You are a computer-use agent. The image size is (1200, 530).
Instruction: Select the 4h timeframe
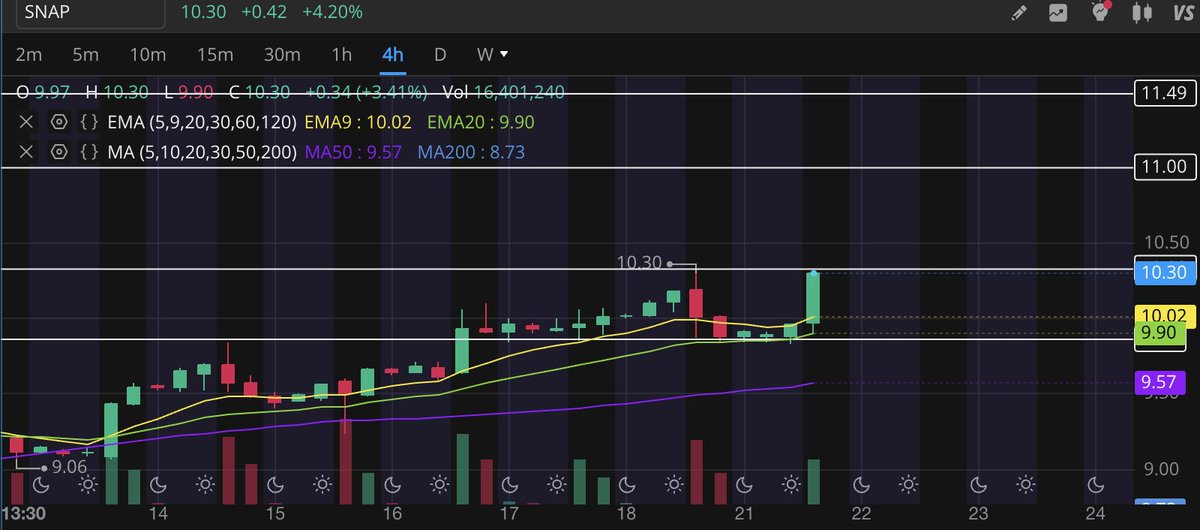point(392,54)
